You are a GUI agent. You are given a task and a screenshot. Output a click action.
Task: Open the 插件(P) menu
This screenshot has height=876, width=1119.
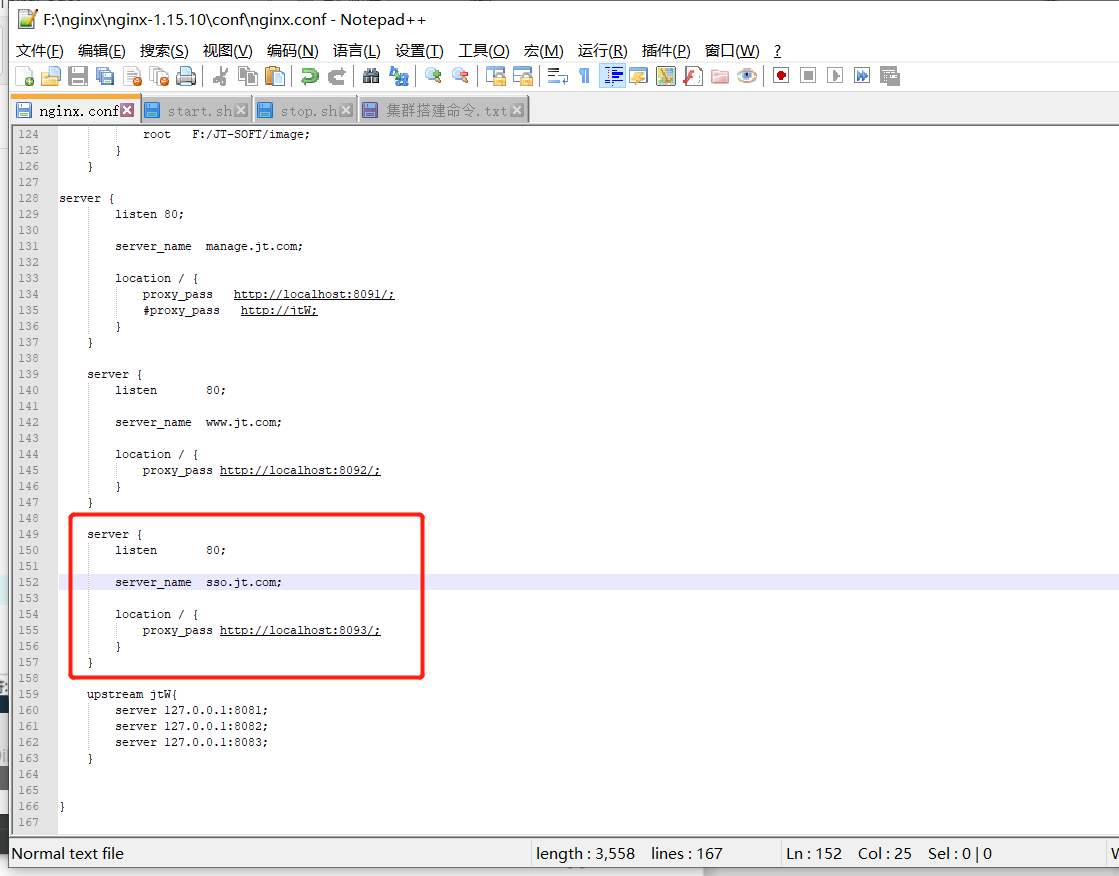(x=666, y=51)
